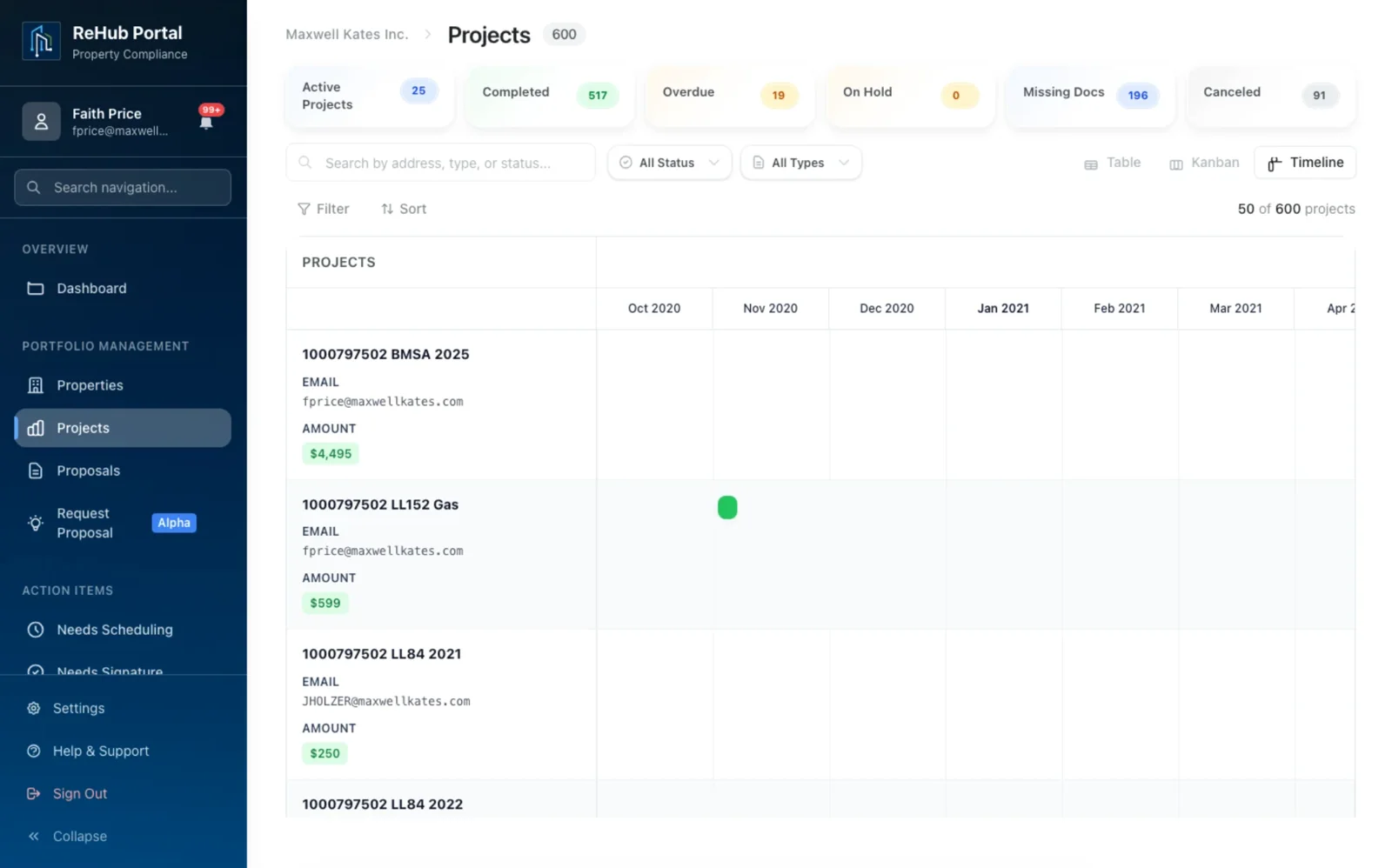
Task: Click the Jan 2021 timeline column header
Action: click(x=1003, y=309)
